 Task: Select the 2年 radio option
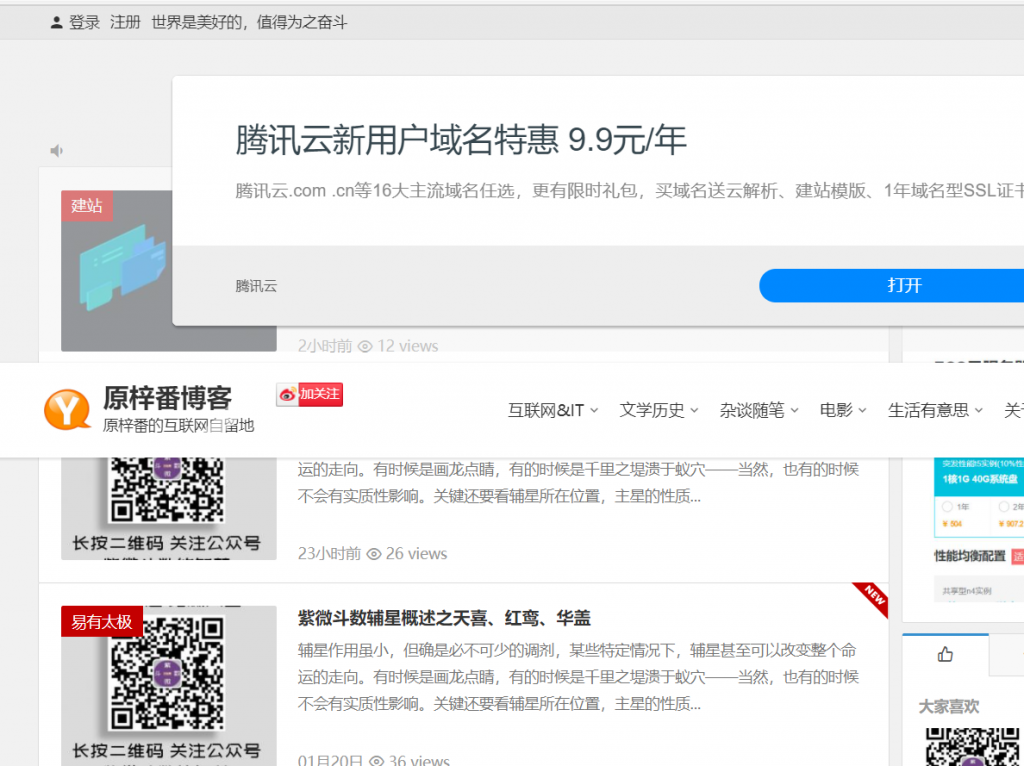pos(1004,507)
